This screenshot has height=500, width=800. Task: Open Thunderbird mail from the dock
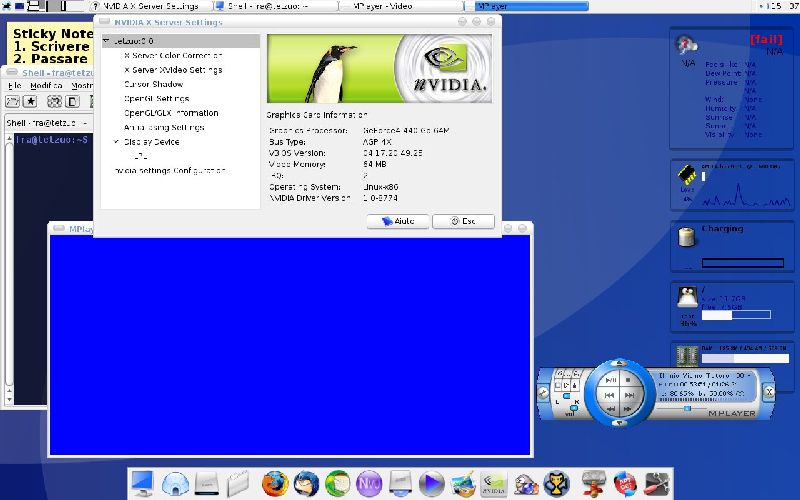pyautogui.click(x=306, y=484)
